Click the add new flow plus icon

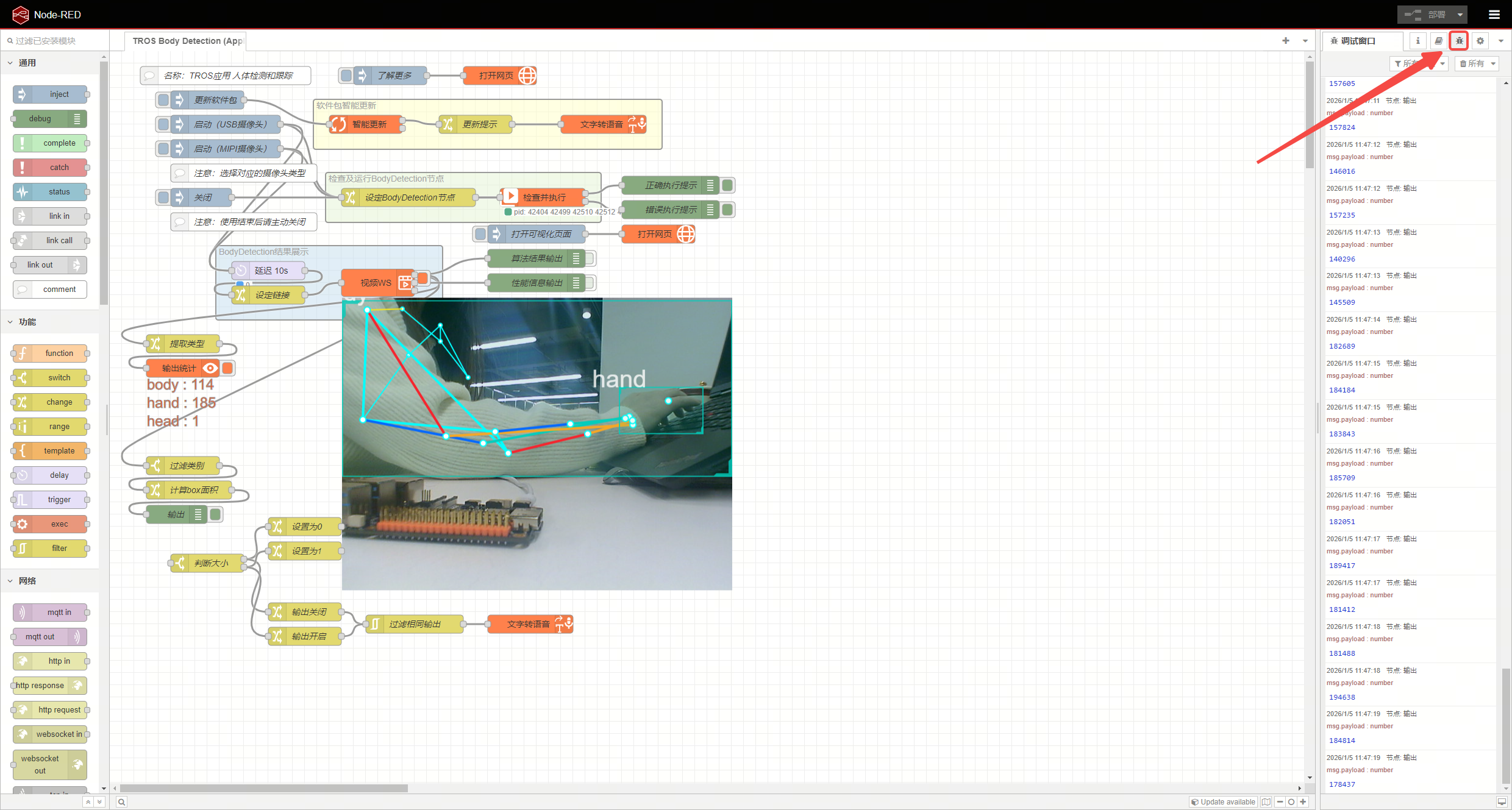tap(1286, 41)
